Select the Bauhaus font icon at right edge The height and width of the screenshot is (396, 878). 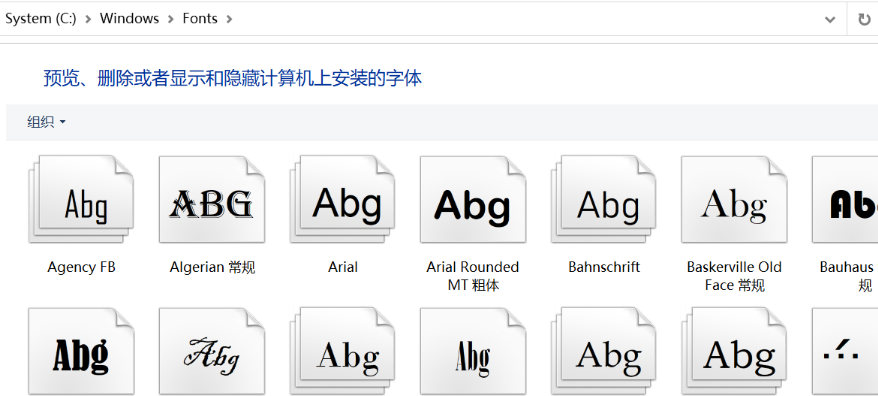pyautogui.click(x=845, y=199)
